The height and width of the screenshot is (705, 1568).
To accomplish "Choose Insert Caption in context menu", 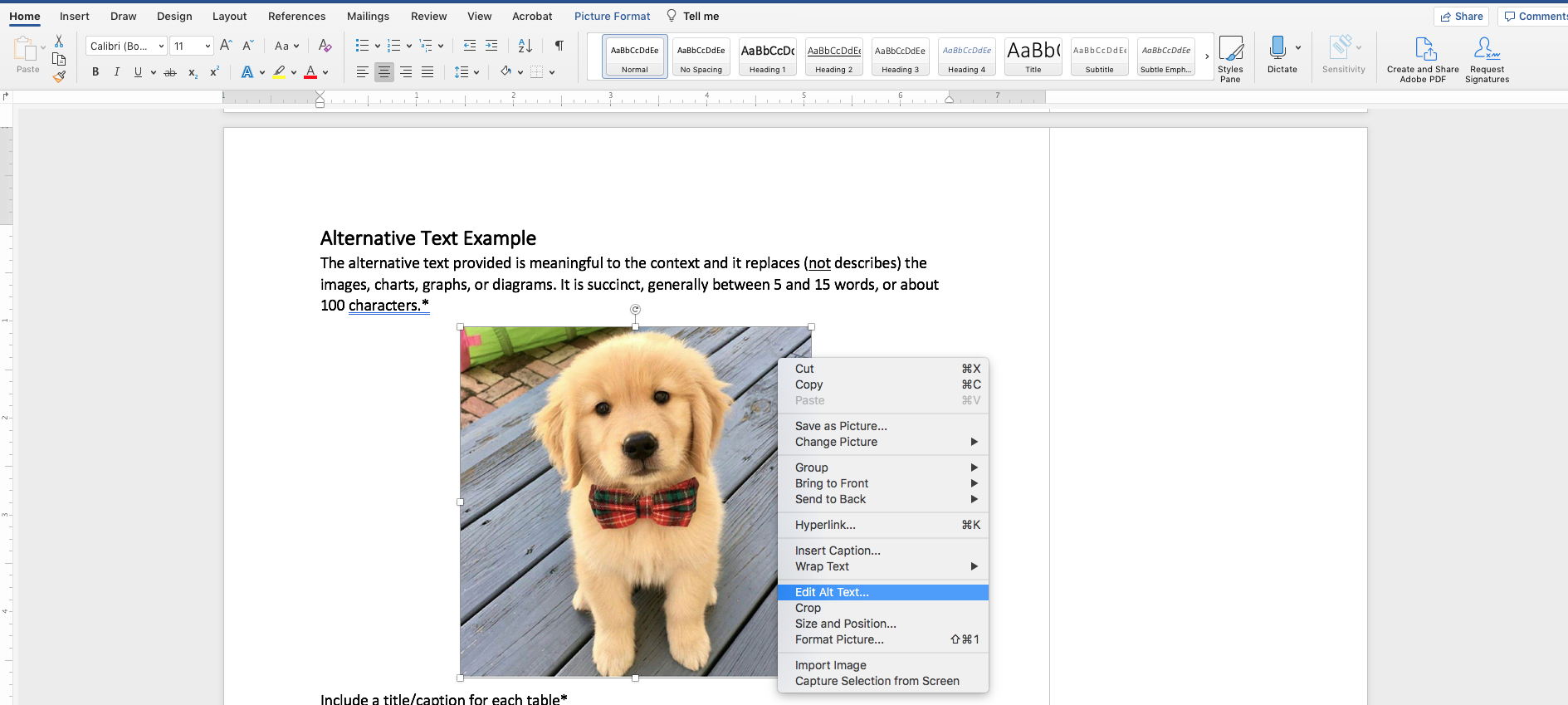I will click(883, 551).
